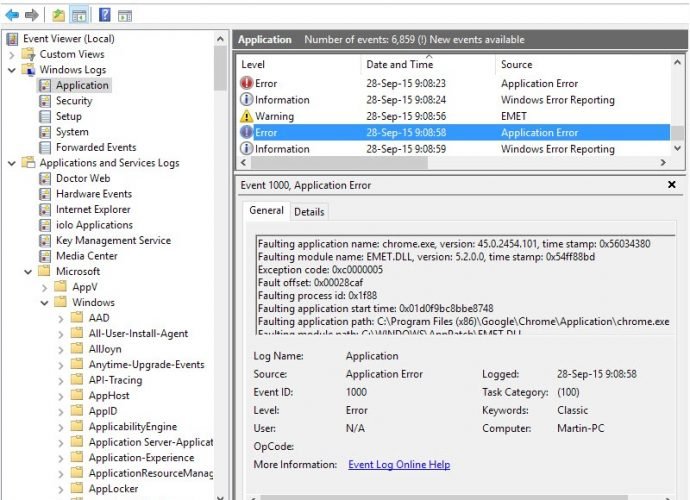
Task: Click the event list horizontal scrollbar thumb
Action: point(339,162)
